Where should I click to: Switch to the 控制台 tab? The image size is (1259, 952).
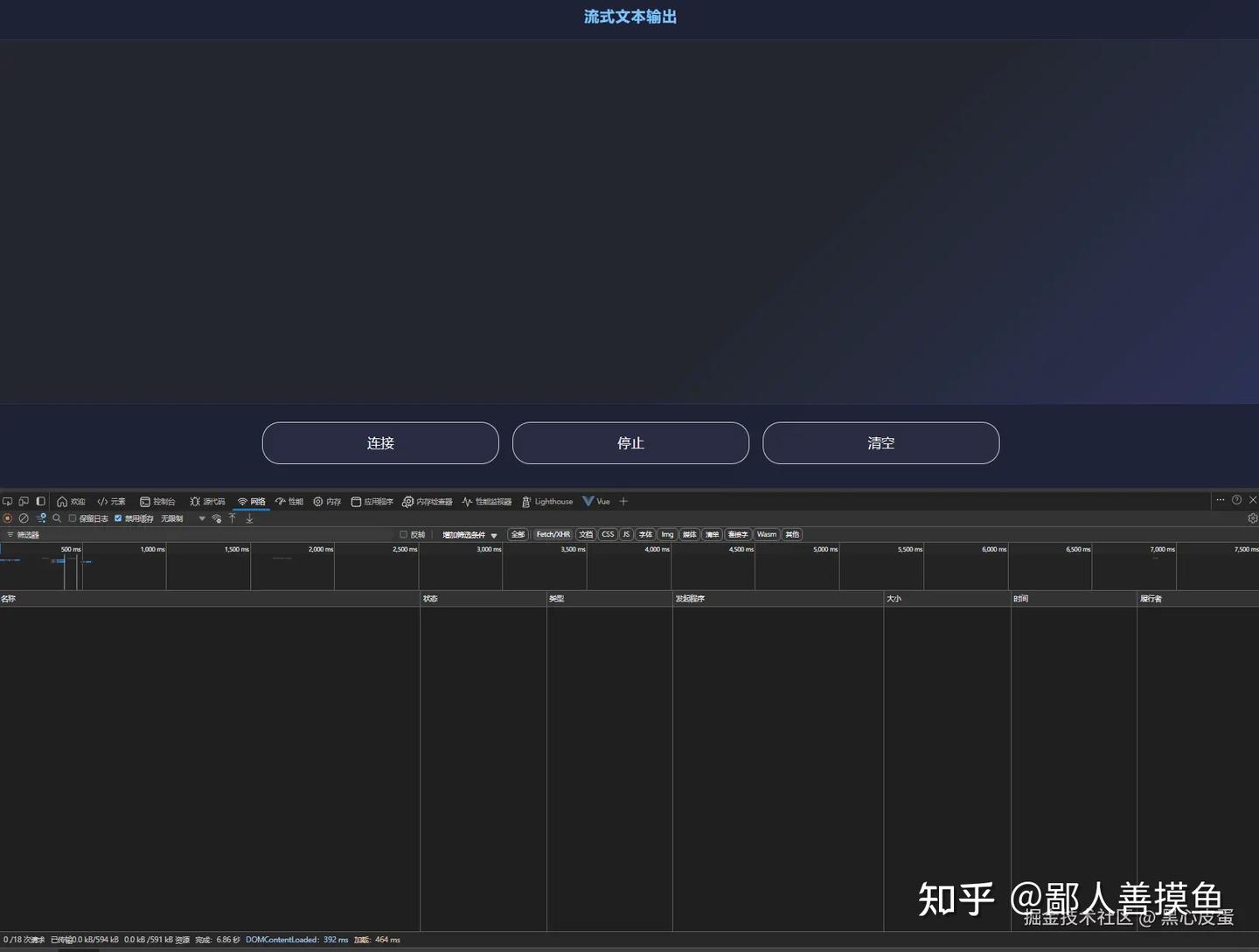[158, 501]
